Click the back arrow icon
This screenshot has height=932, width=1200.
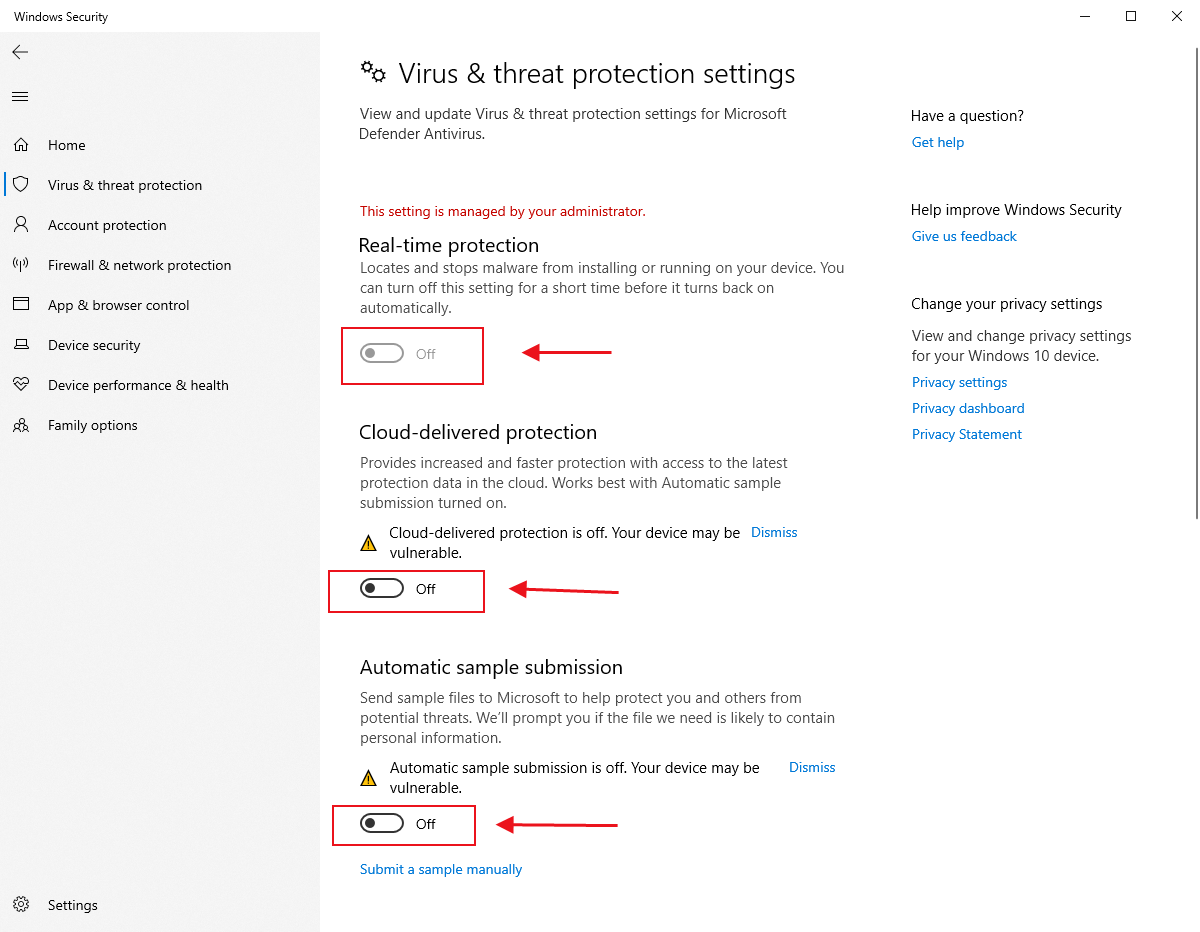point(20,52)
